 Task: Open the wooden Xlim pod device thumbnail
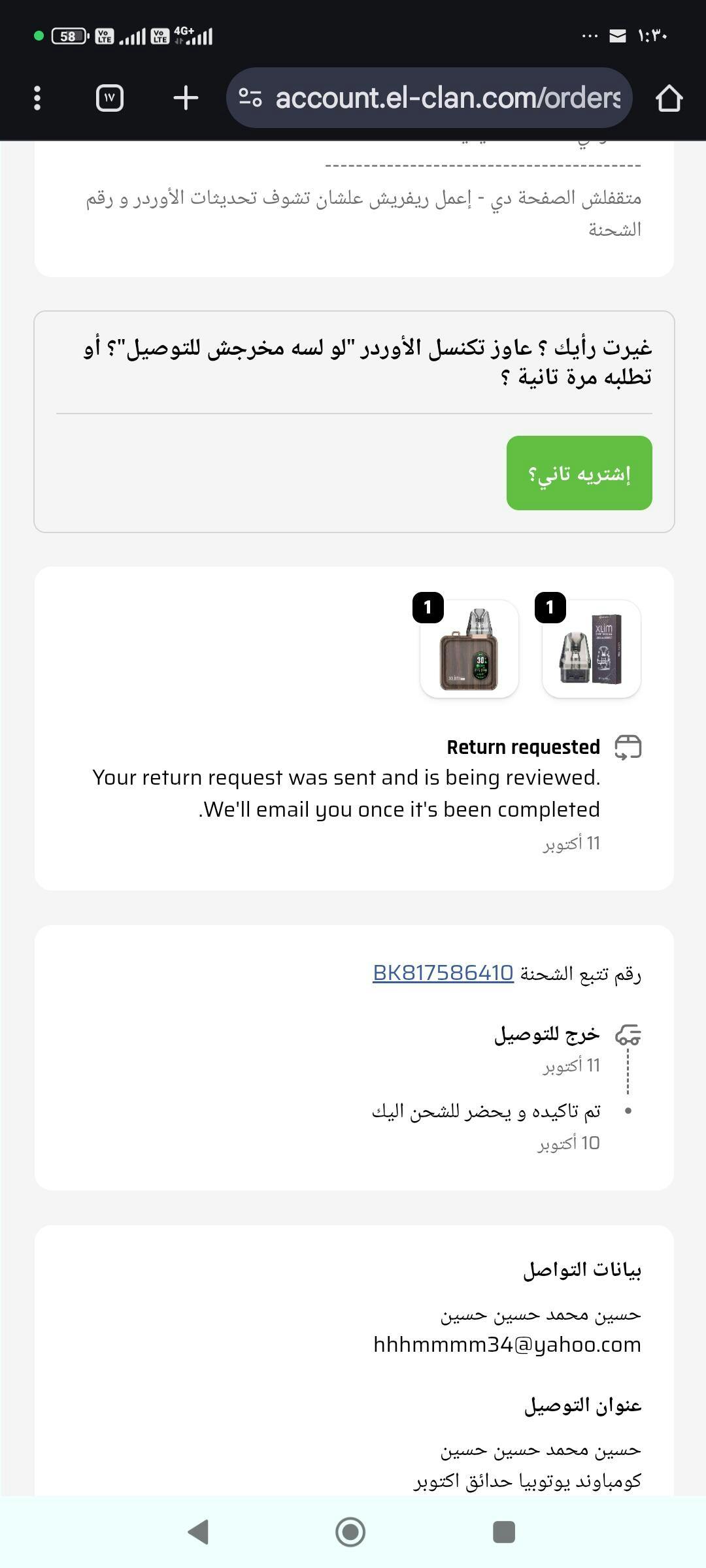(x=469, y=649)
